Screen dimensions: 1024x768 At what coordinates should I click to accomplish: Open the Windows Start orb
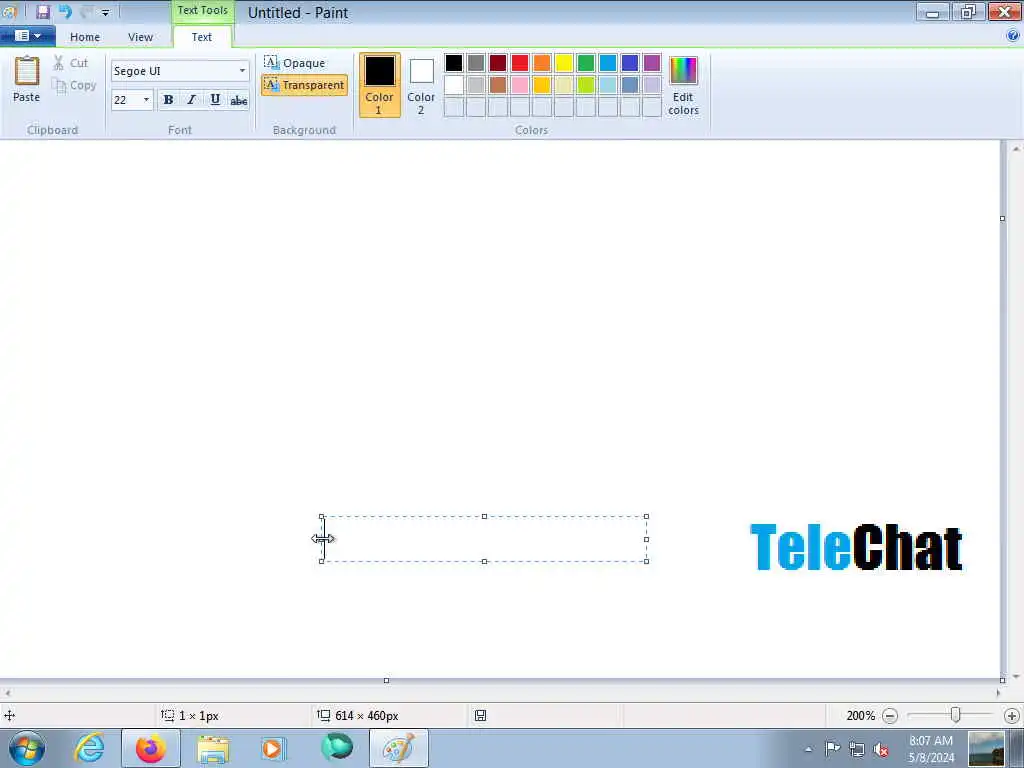[27, 748]
